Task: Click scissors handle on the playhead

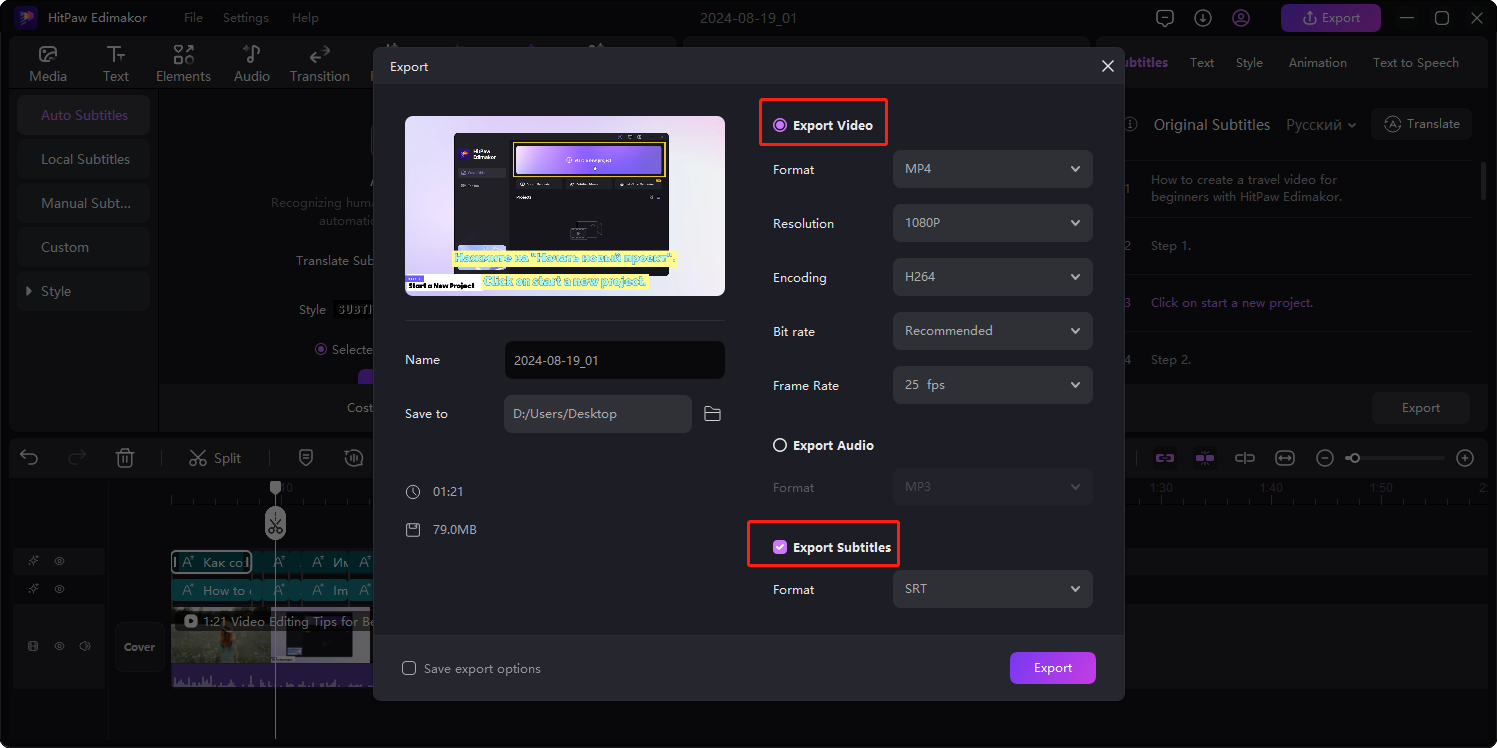Action: click(275, 522)
